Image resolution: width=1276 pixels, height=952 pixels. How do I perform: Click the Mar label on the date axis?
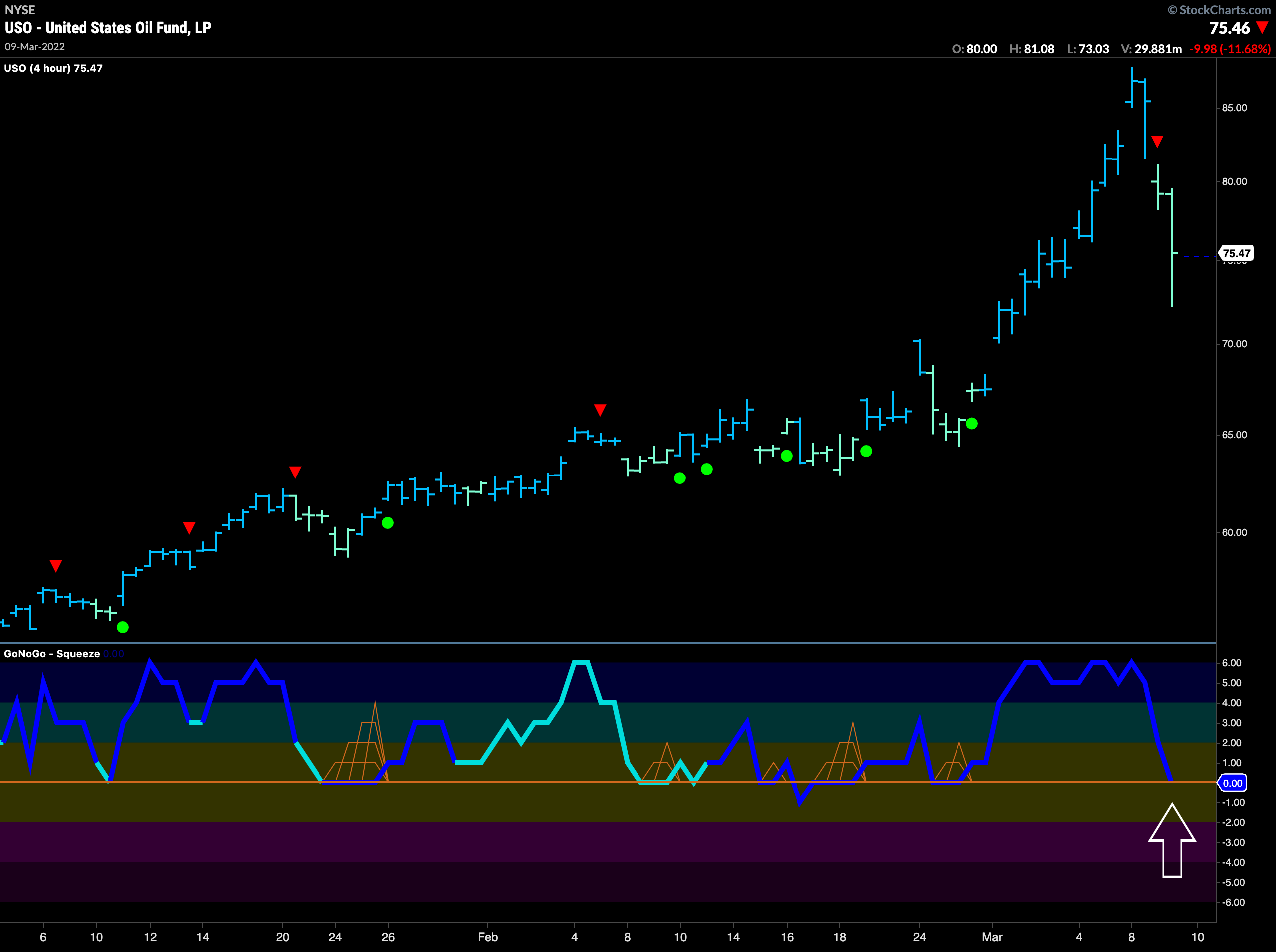[992, 937]
